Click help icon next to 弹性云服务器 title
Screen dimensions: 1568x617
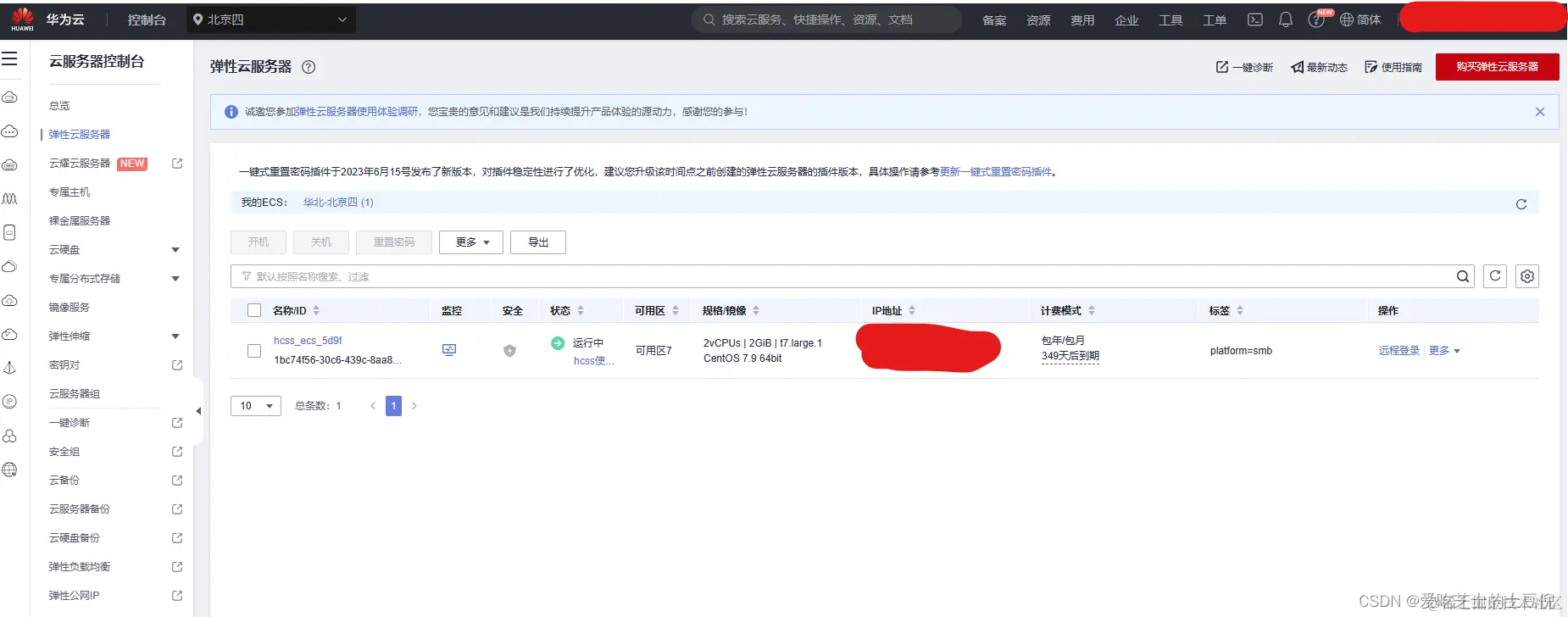309,67
